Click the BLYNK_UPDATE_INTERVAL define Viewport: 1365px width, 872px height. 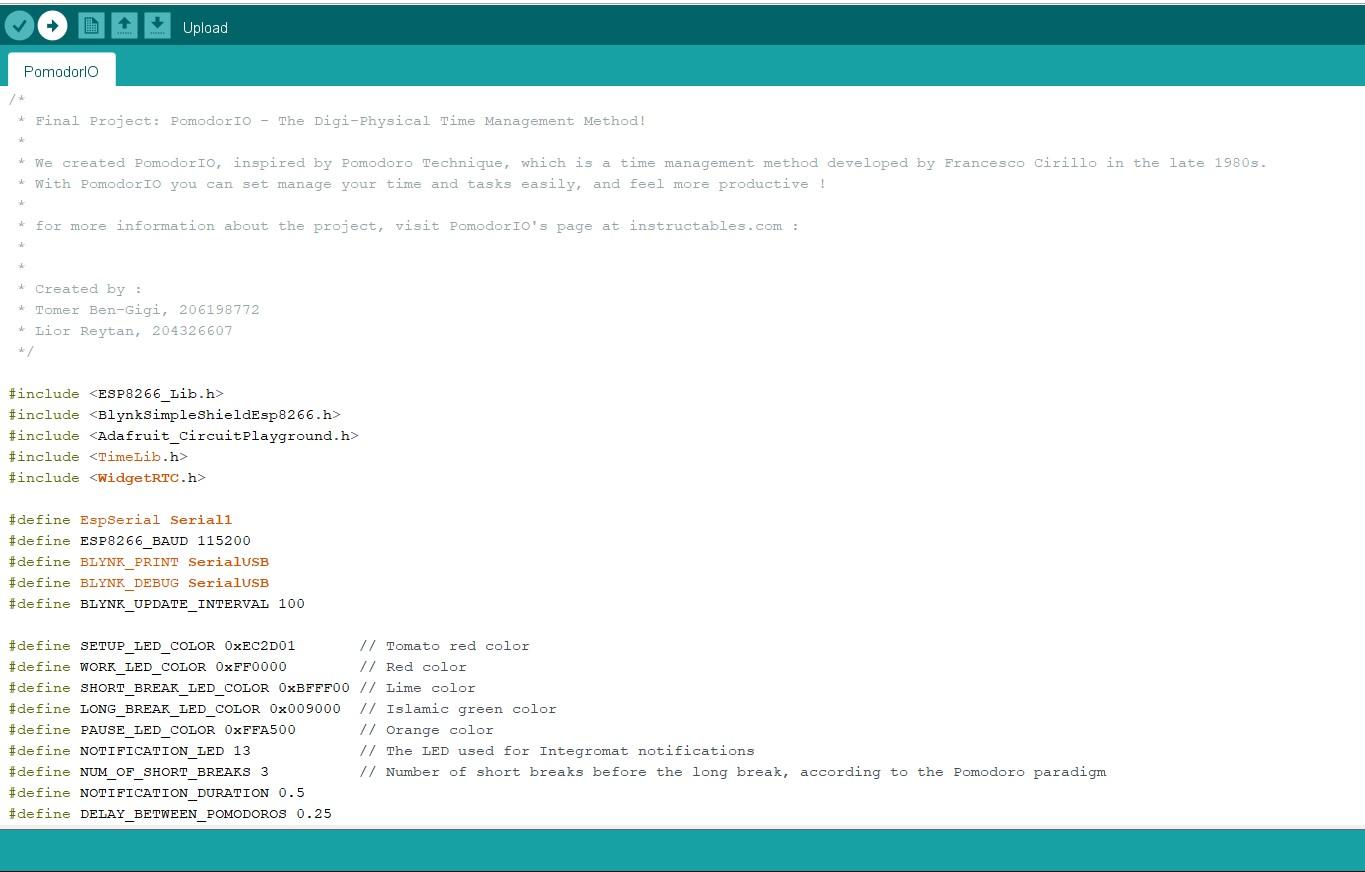[x=175, y=603]
